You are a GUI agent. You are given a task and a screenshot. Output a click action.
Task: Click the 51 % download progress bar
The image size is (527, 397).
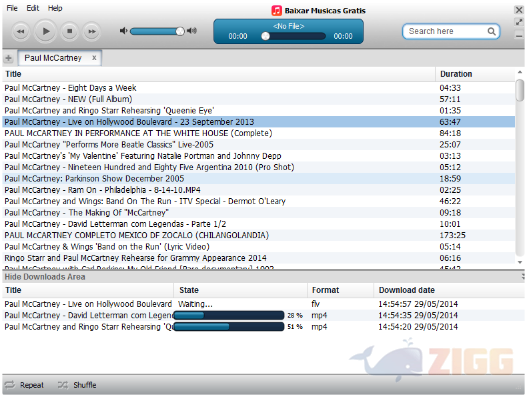[229, 327]
